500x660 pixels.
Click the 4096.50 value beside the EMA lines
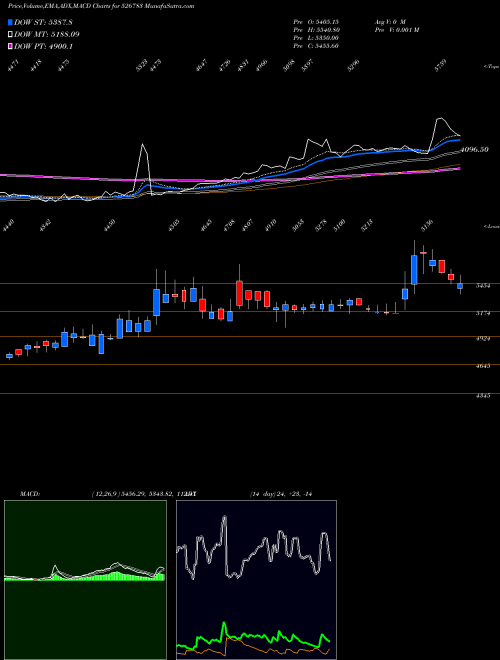point(474,149)
